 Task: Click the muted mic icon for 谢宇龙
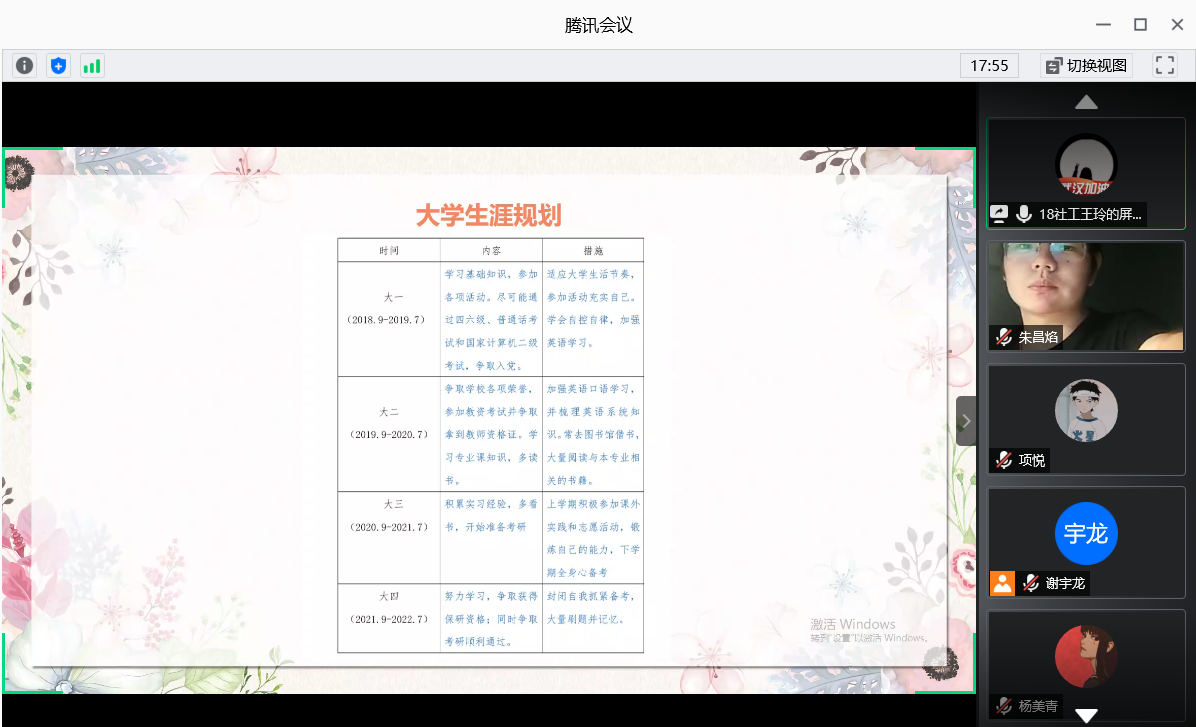1031,583
